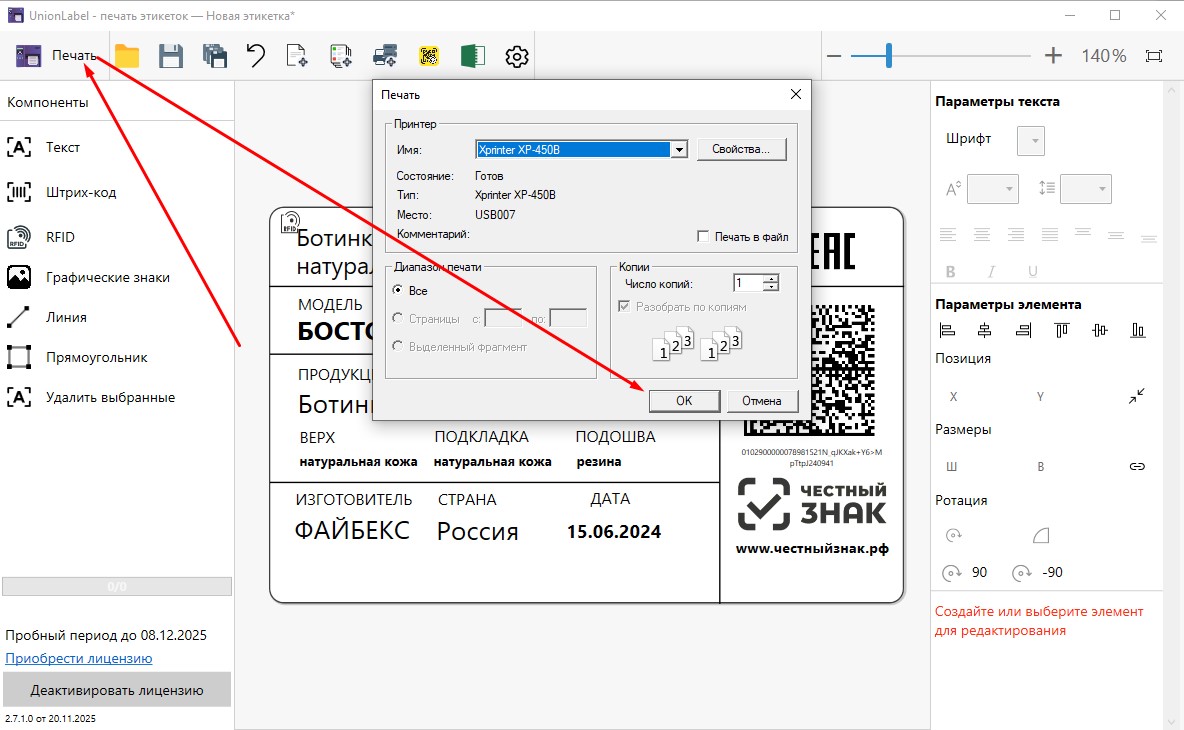This screenshot has width=1184, height=730.
Task: Click the yellow QR code scan icon
Action: pos(429,56)
